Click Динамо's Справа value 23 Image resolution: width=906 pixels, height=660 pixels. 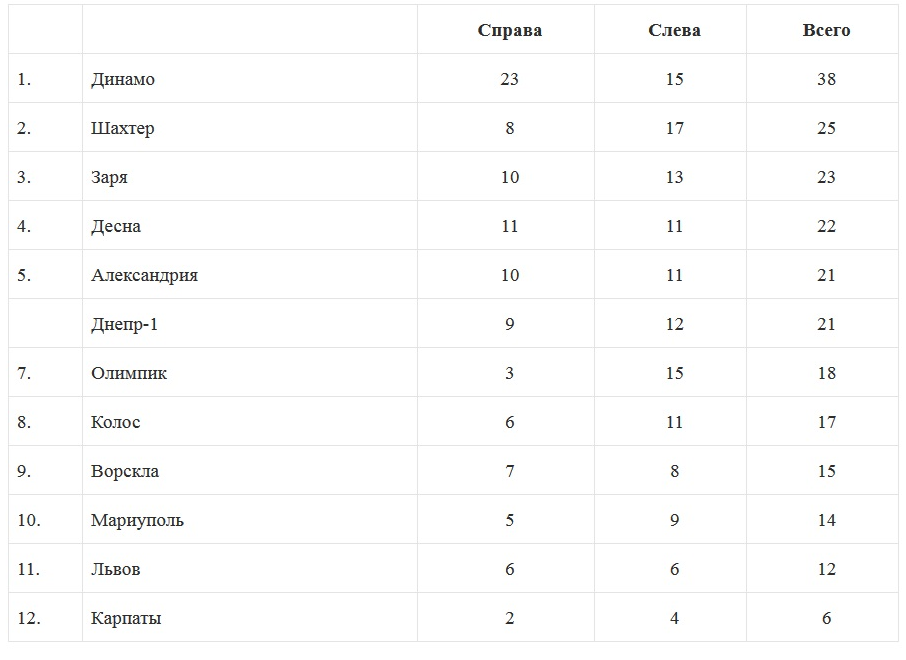[x=509, y=79]
